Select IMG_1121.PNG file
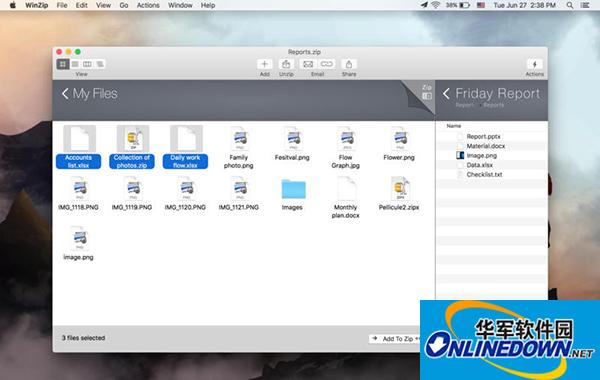The height and width of the screenshot is (380, 600). pyautogui.click(x=239, y=193)
